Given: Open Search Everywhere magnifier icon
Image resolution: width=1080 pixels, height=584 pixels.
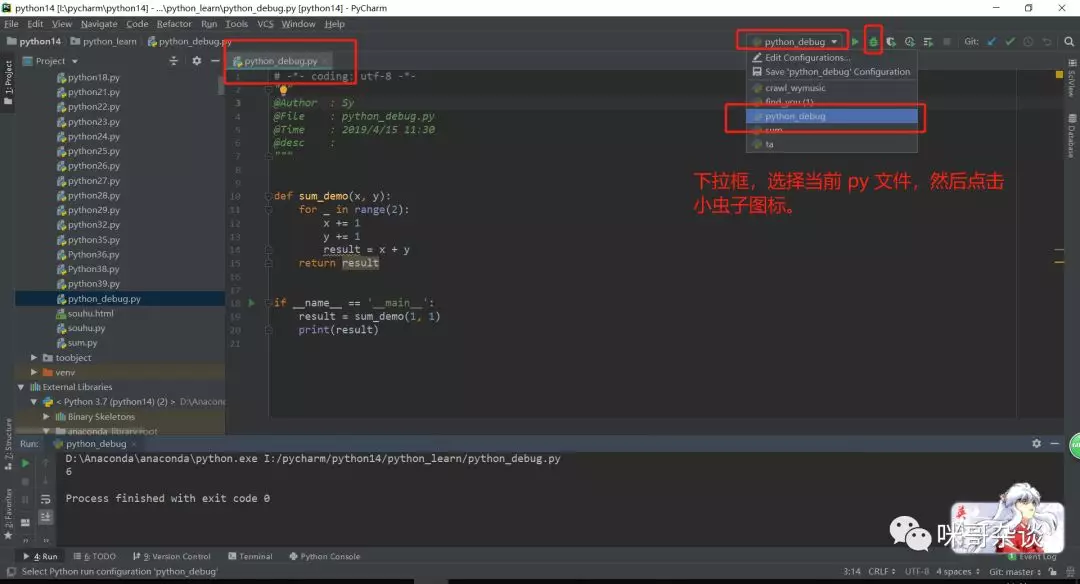Looking at the screenshot, I should coord(1069,41).
